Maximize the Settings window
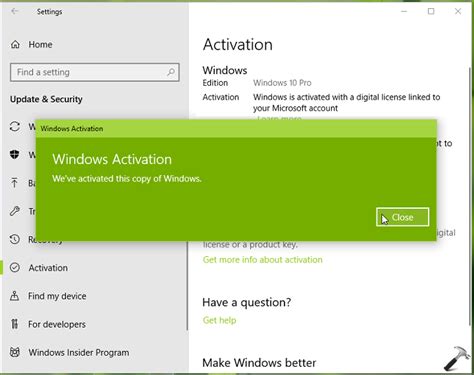The image size is (474, 375). (x=431, y=11)
